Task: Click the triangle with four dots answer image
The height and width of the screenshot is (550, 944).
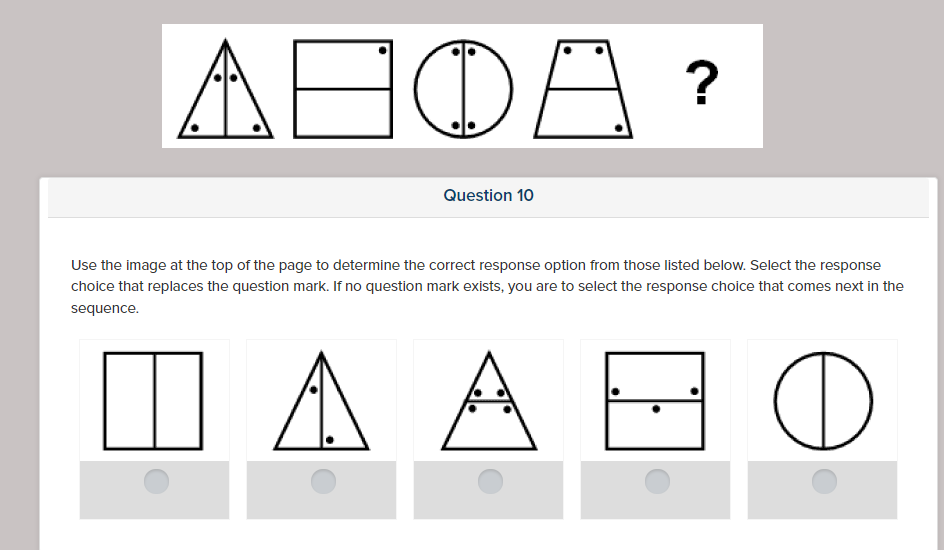Action: pyautogui.click(x=489, y=400)
